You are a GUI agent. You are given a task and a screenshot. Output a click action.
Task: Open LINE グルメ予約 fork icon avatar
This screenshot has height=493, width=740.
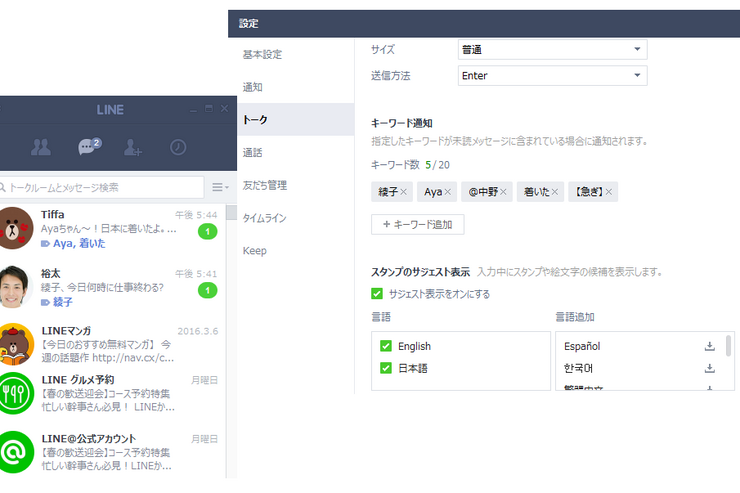click(16, 393)
